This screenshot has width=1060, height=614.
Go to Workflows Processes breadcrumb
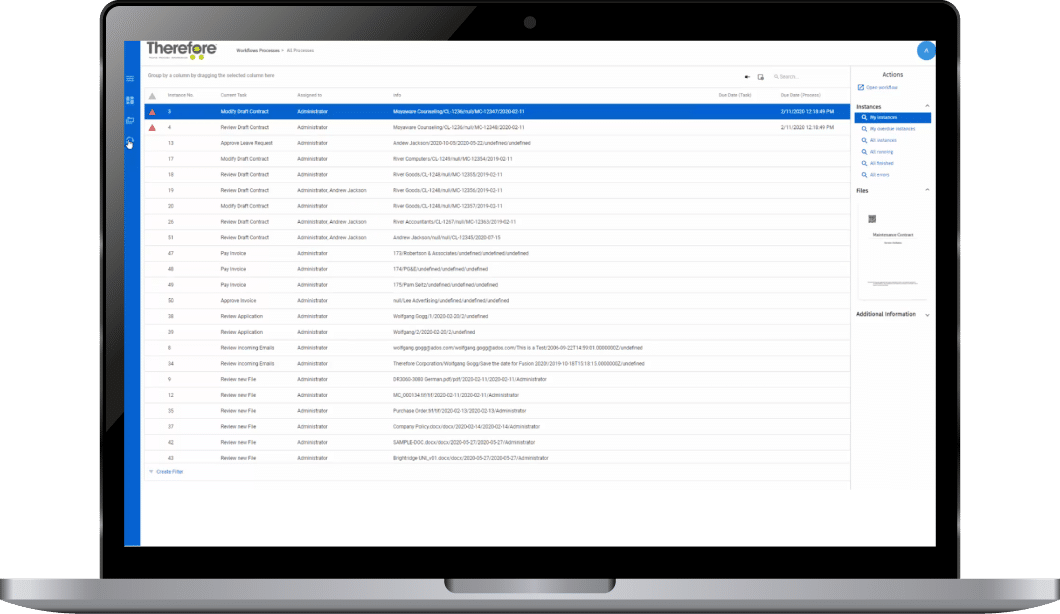tap(257, 49)
